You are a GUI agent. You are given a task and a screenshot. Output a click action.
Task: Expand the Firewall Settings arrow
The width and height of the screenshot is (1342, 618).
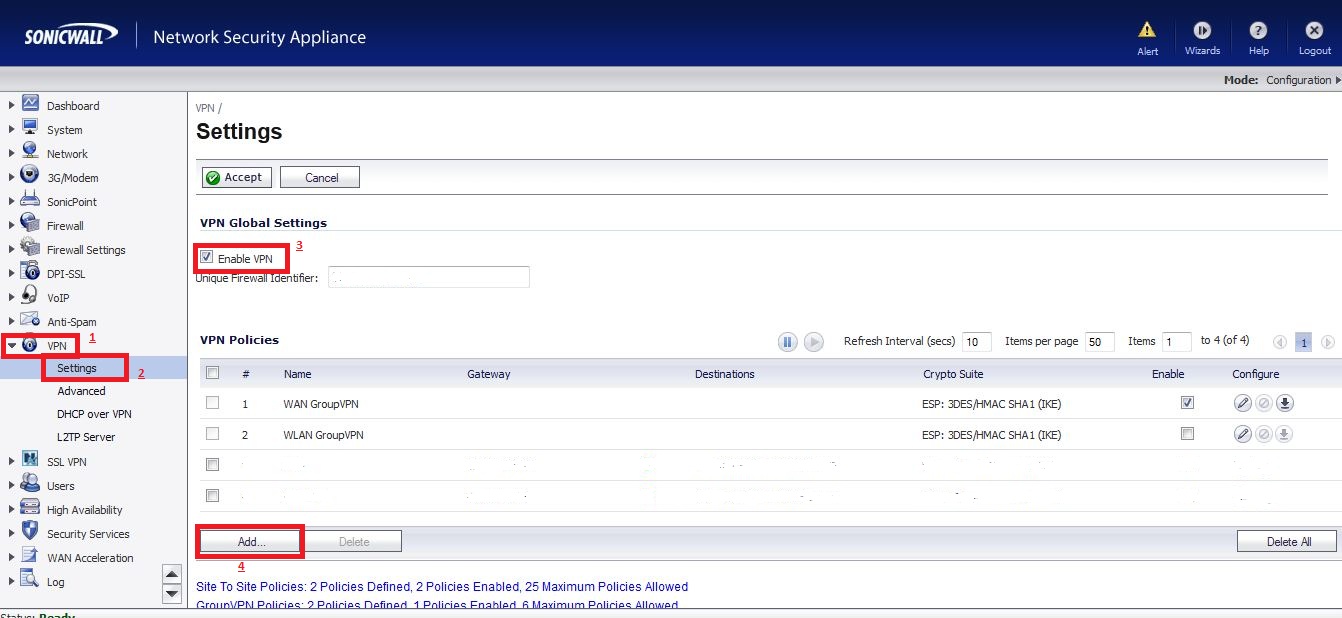12,250
